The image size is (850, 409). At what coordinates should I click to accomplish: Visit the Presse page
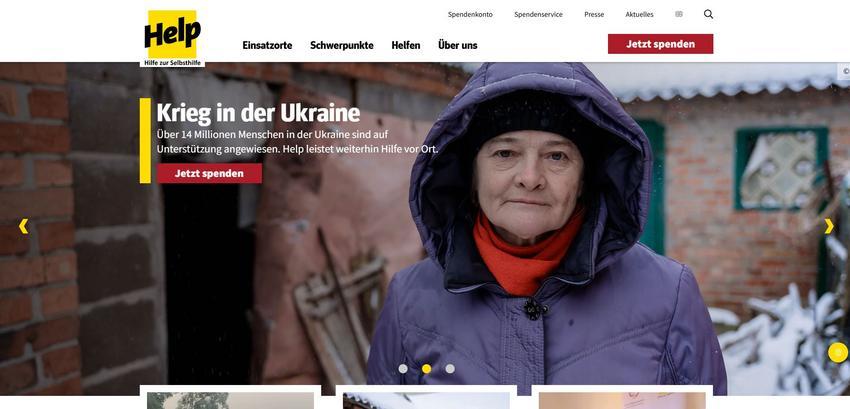coord(594,15)
